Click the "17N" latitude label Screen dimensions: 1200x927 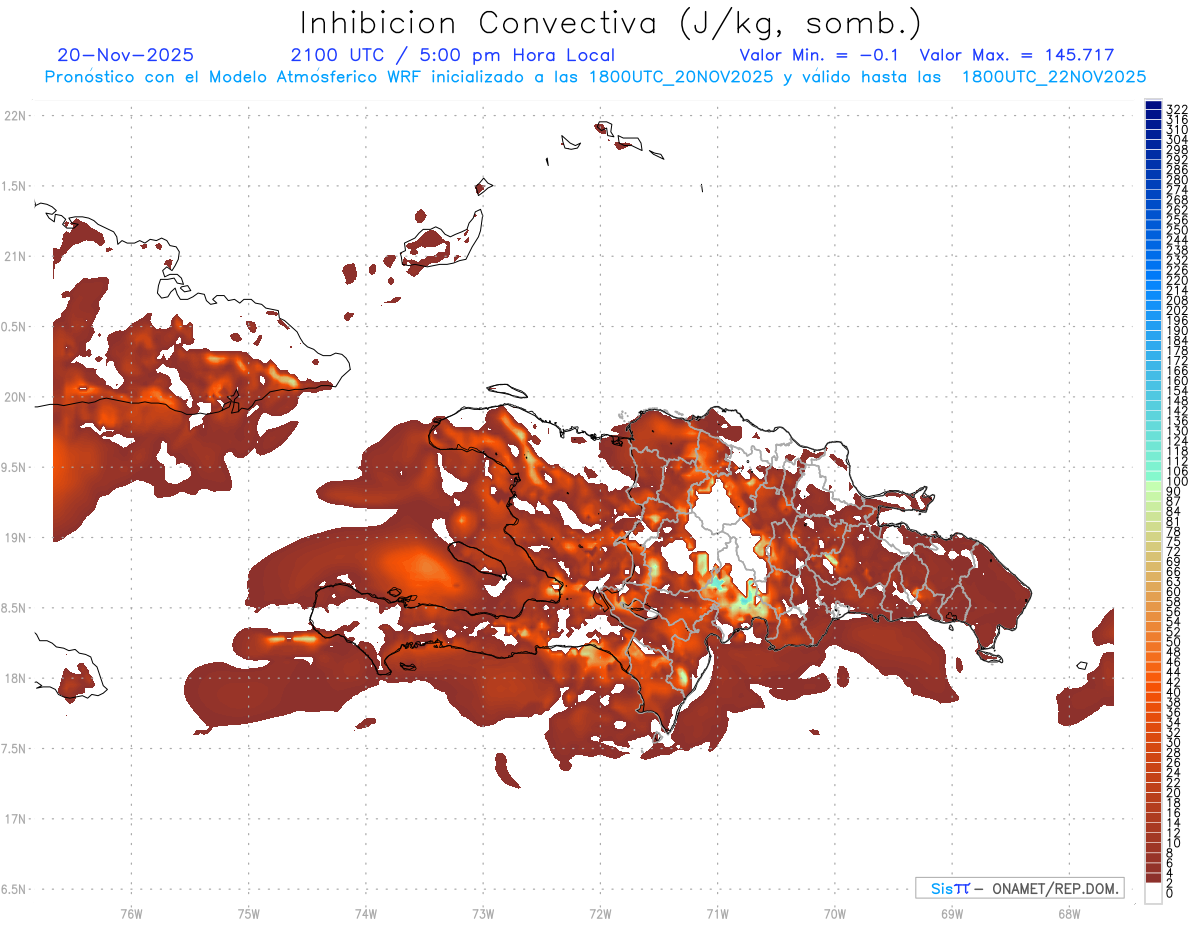pyautogui.click(x=14, y=819)
